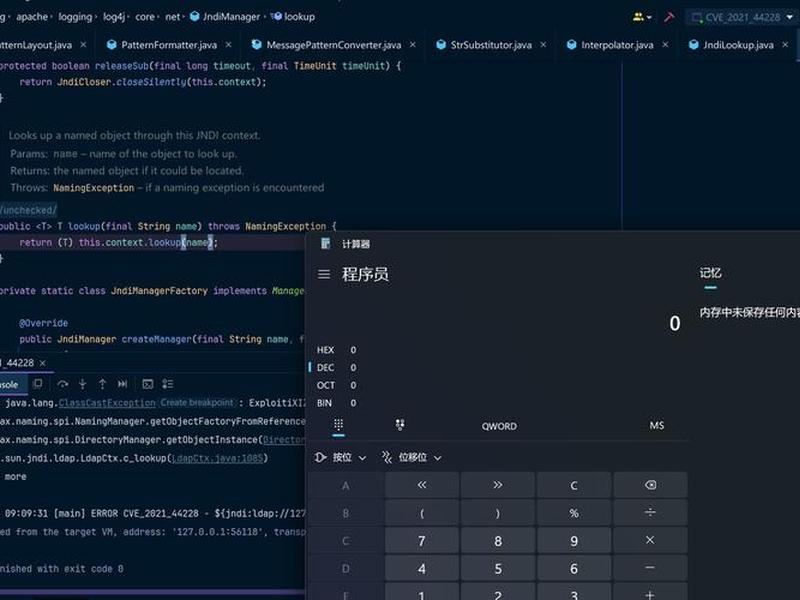This screenshot has width=800, height=600.
Task: Expand the 位移位 bit shift dropdown
Action: (x=412, y=458)
